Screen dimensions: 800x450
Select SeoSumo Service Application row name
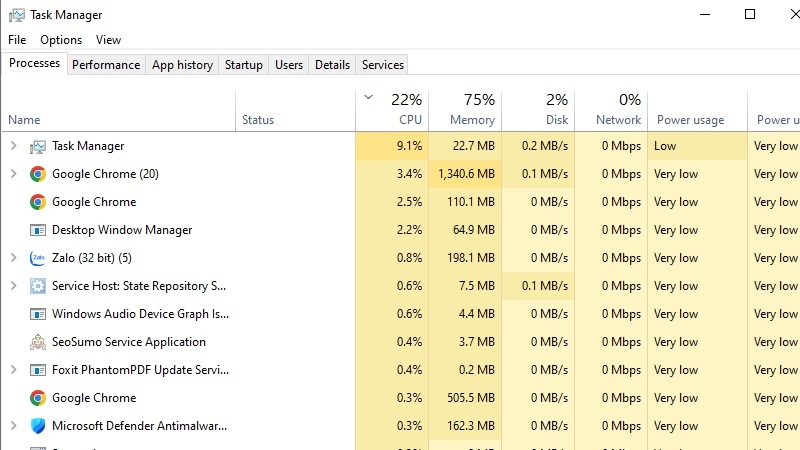pos(129,342)
